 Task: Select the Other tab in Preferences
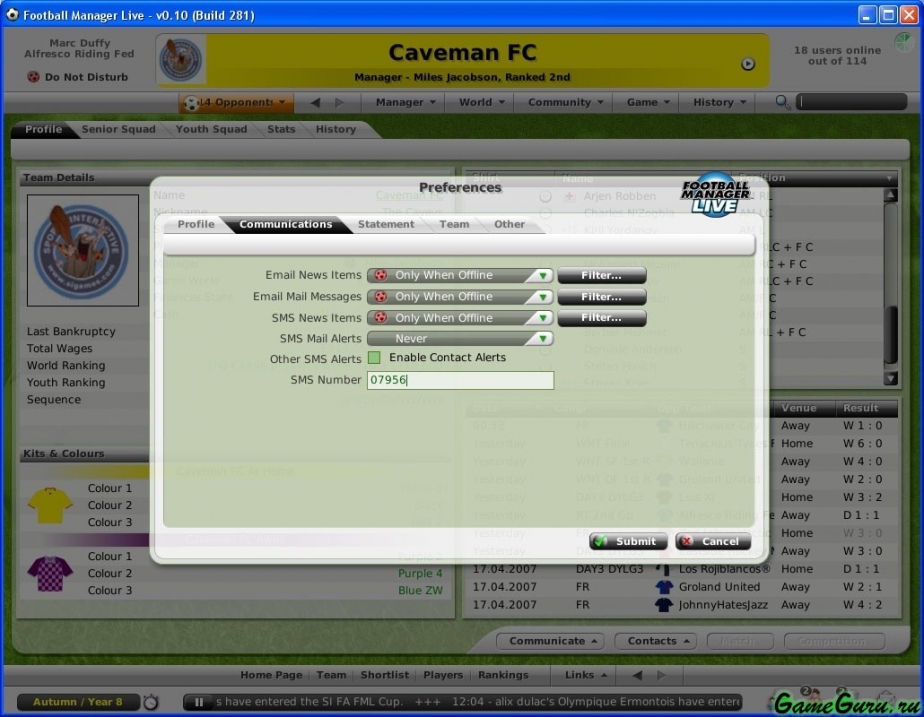[x=509, y=224]
